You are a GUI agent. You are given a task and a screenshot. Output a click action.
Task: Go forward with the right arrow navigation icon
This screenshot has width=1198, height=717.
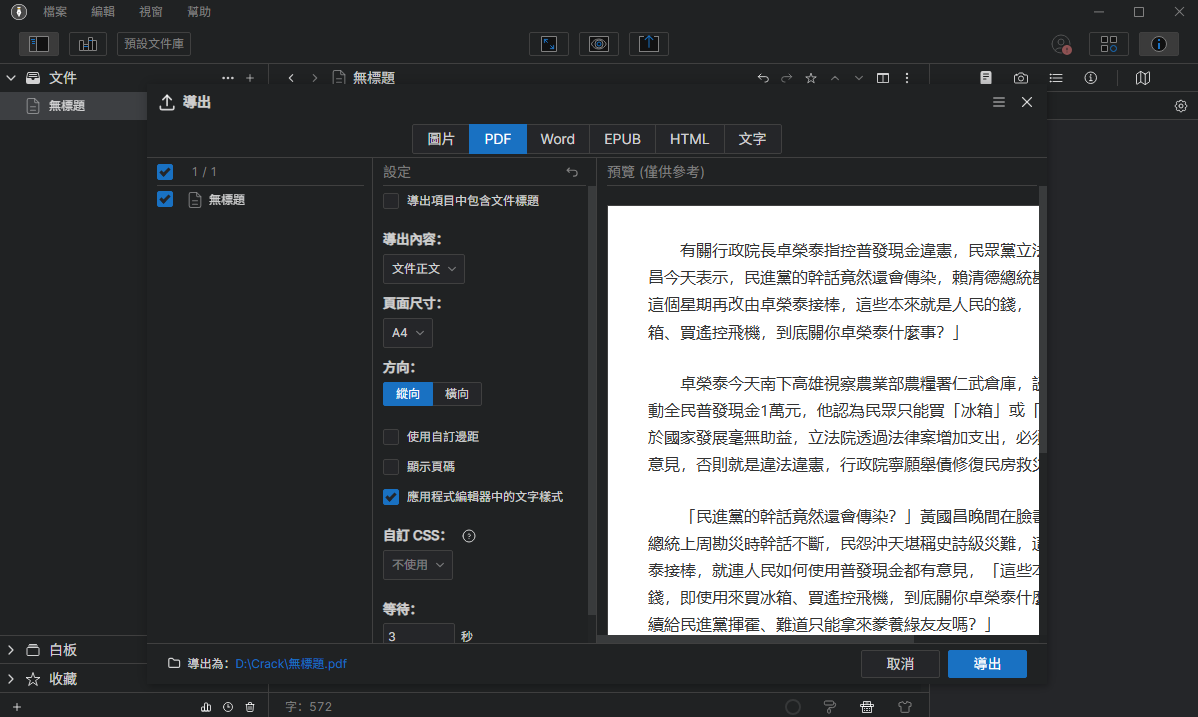pyautogui.click(x=315, y=78)
